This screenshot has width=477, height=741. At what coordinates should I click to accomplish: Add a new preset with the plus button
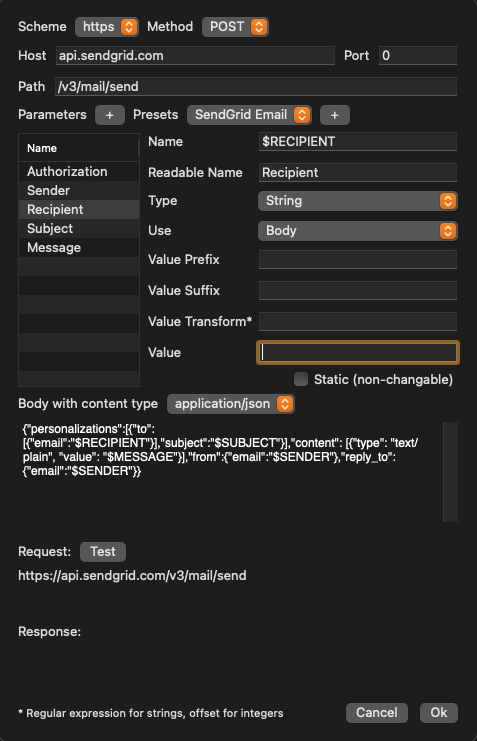pyautogui.click(x=335, y=115)
